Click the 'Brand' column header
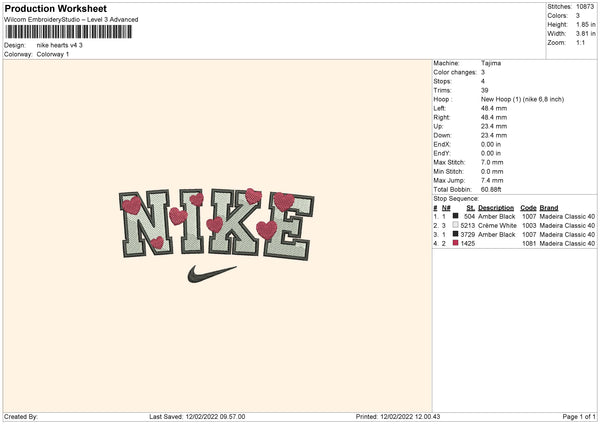Image resolution: width=600 pixels, height=424 pixels. 549,208
